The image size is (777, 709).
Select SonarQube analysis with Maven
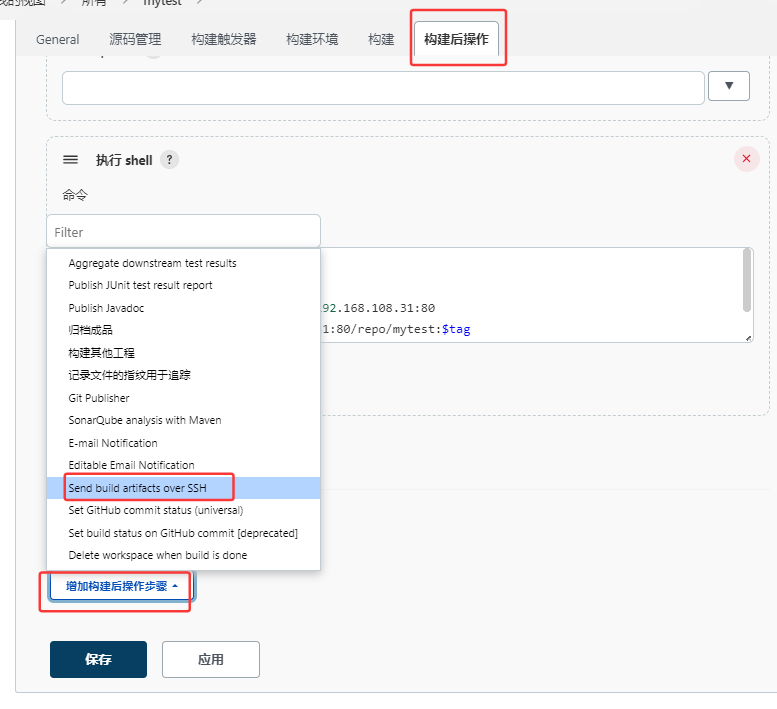(183, 420)
